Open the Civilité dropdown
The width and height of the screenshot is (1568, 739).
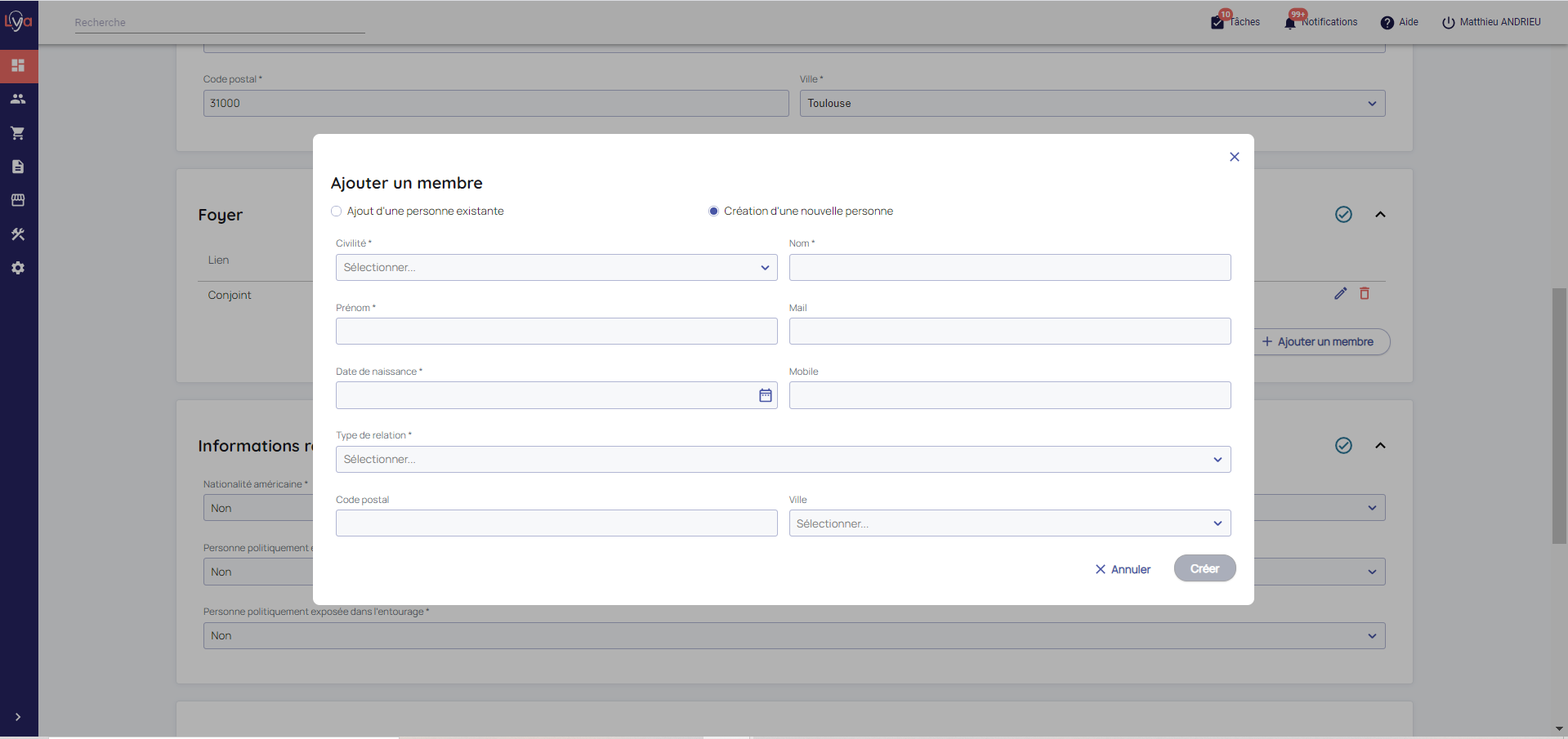pos(556,268)
